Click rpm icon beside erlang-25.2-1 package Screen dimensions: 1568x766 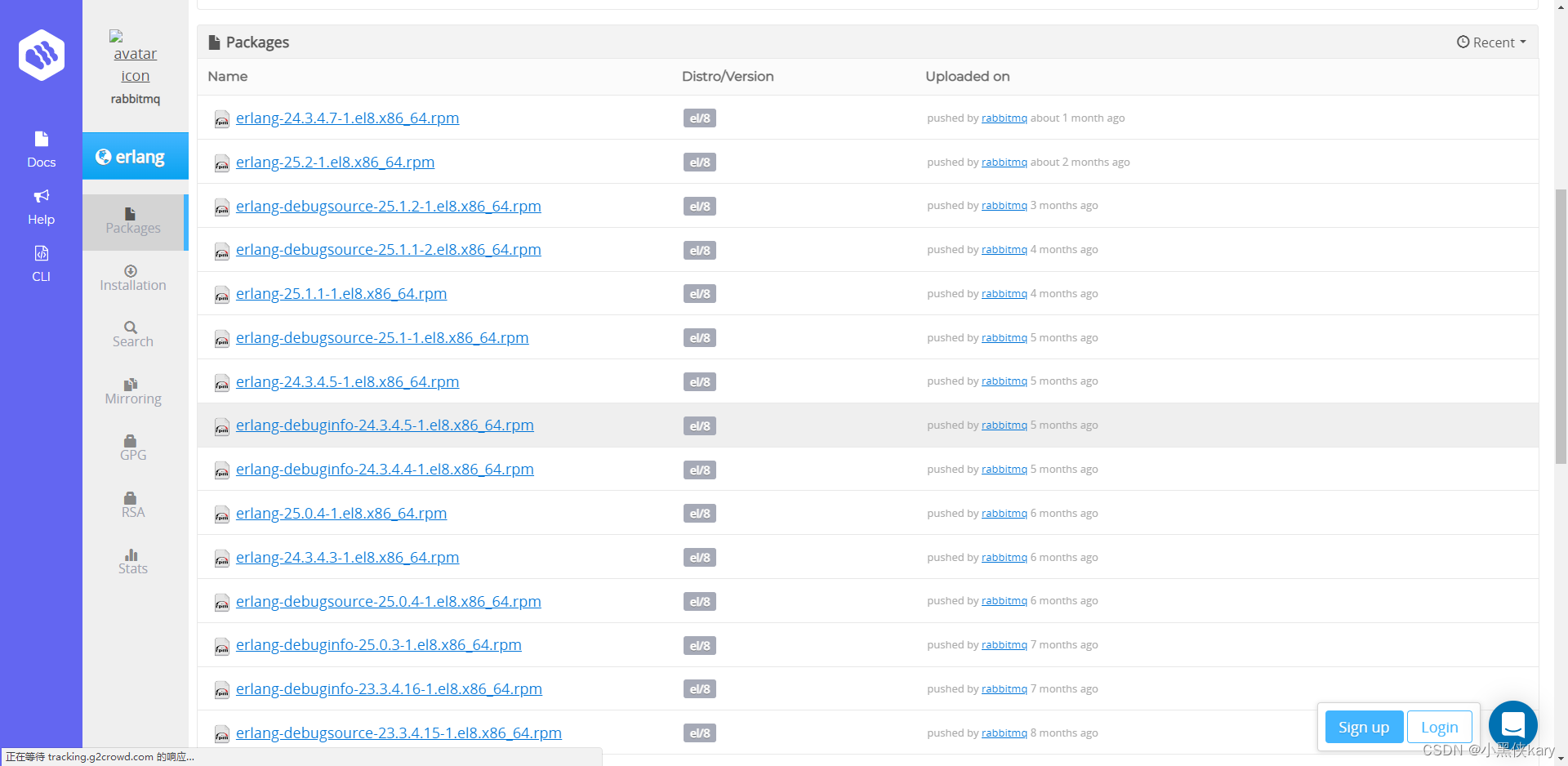coord(222,163)
